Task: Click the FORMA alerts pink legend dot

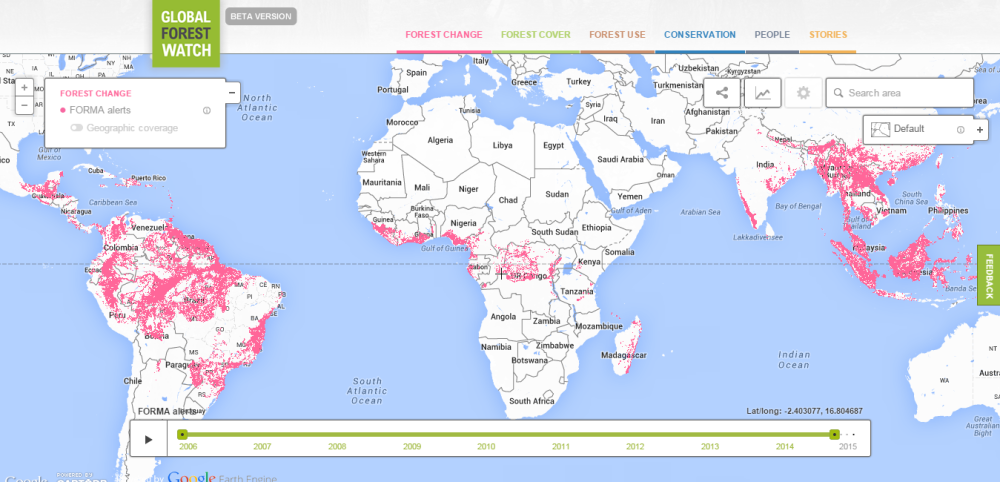Action: pyautogui.click(x=62, y=110)
